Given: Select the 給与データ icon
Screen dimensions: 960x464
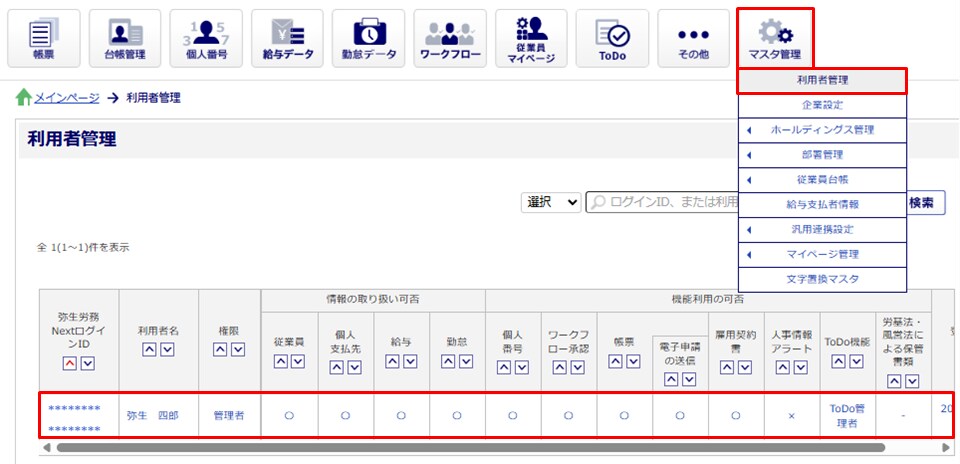Looking at the screenshot, I should (x=286, y=38).
